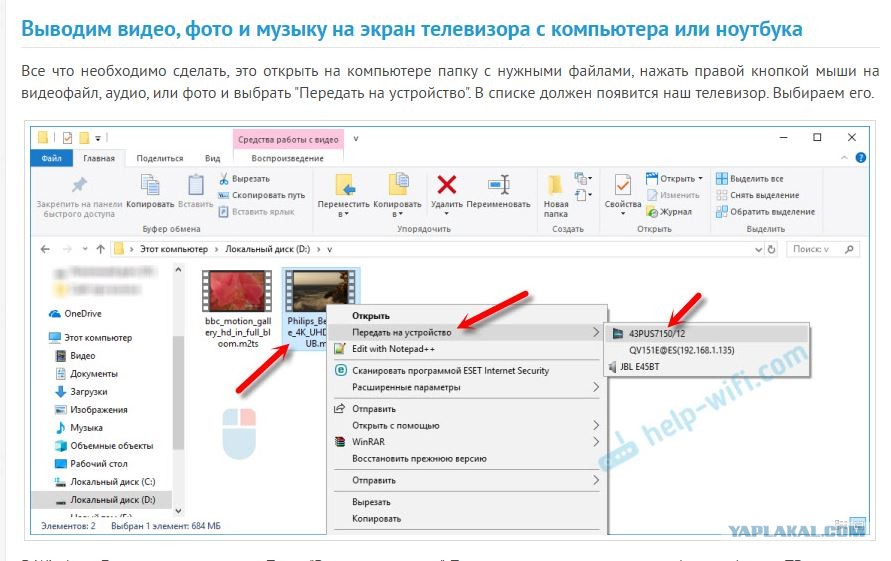Image resolution: width=891 pixels, height=561 pixels.
Task: Open the Quick Access Toolbar customize arrow
Action: point(98,138)
